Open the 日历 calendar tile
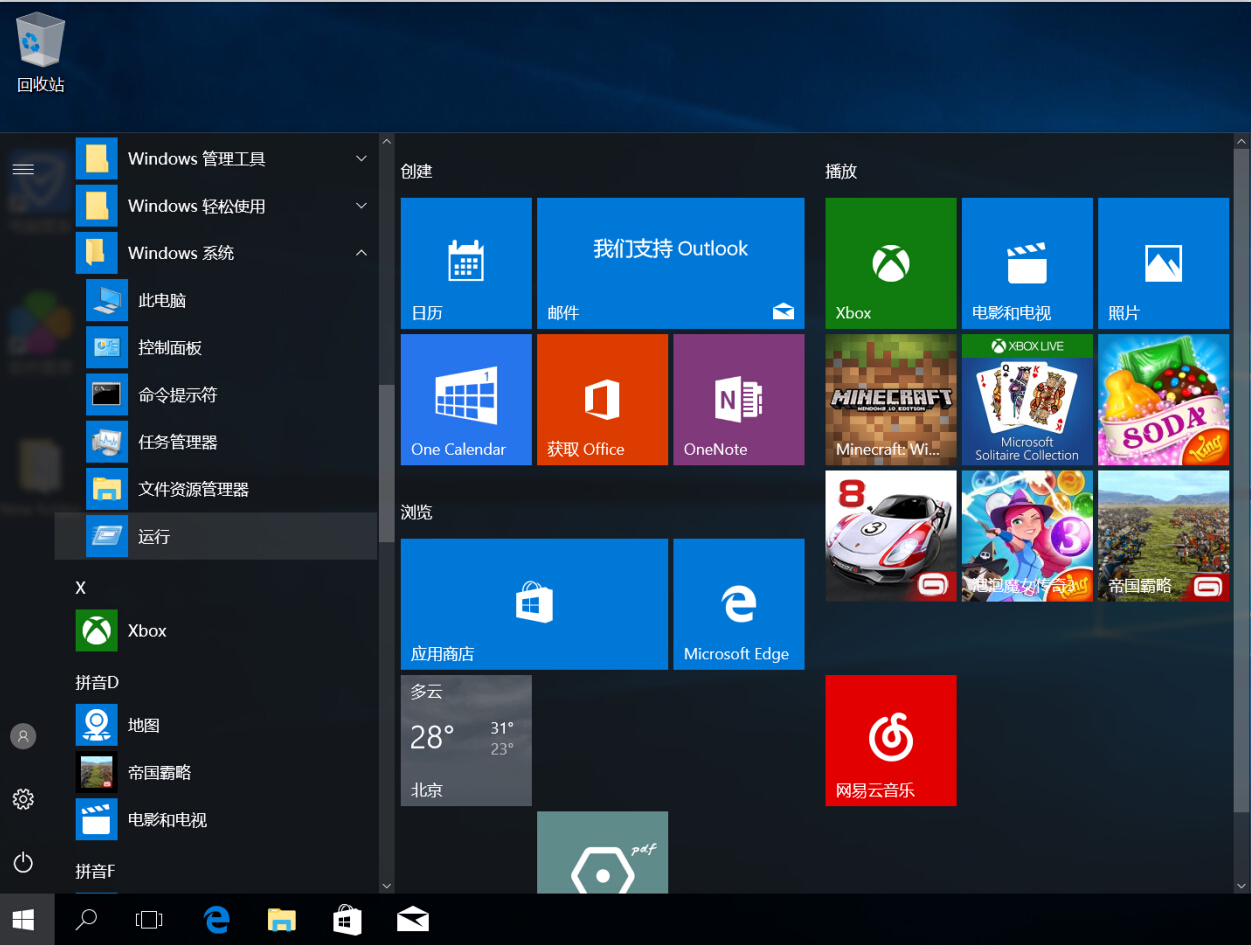This screenshot has height=945, width=1251. click(x=466, y=263)
